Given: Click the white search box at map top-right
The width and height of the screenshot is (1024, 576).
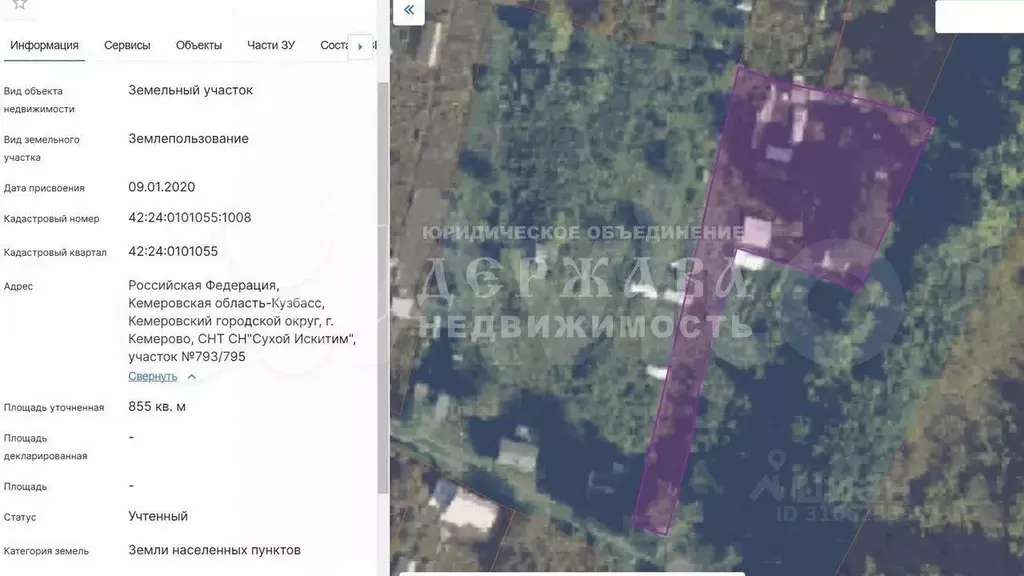Looking at the screenshot, I should (980, 16).
